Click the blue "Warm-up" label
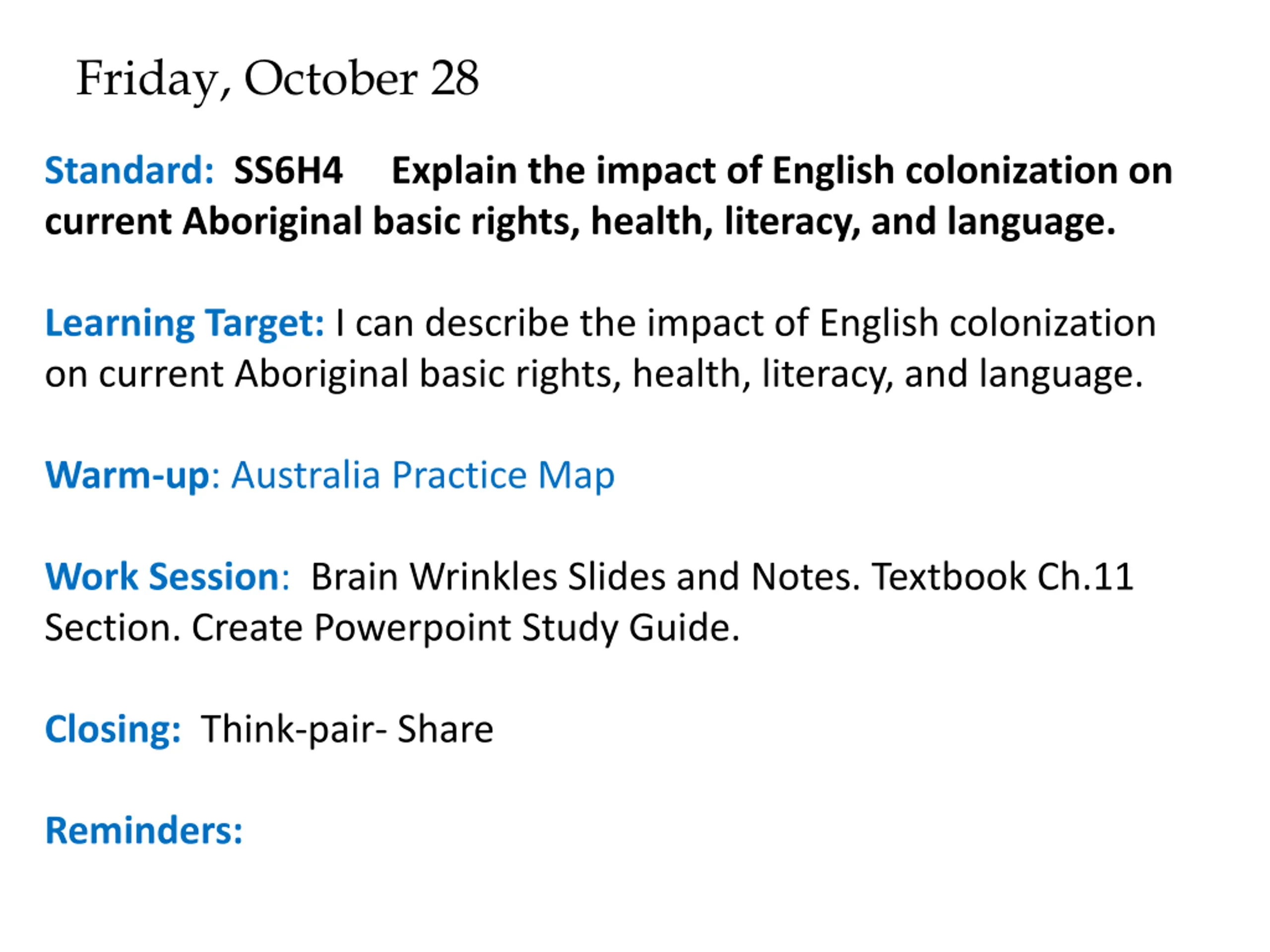This screenshot has height=952, width=1270. click(x=127, y=476)
